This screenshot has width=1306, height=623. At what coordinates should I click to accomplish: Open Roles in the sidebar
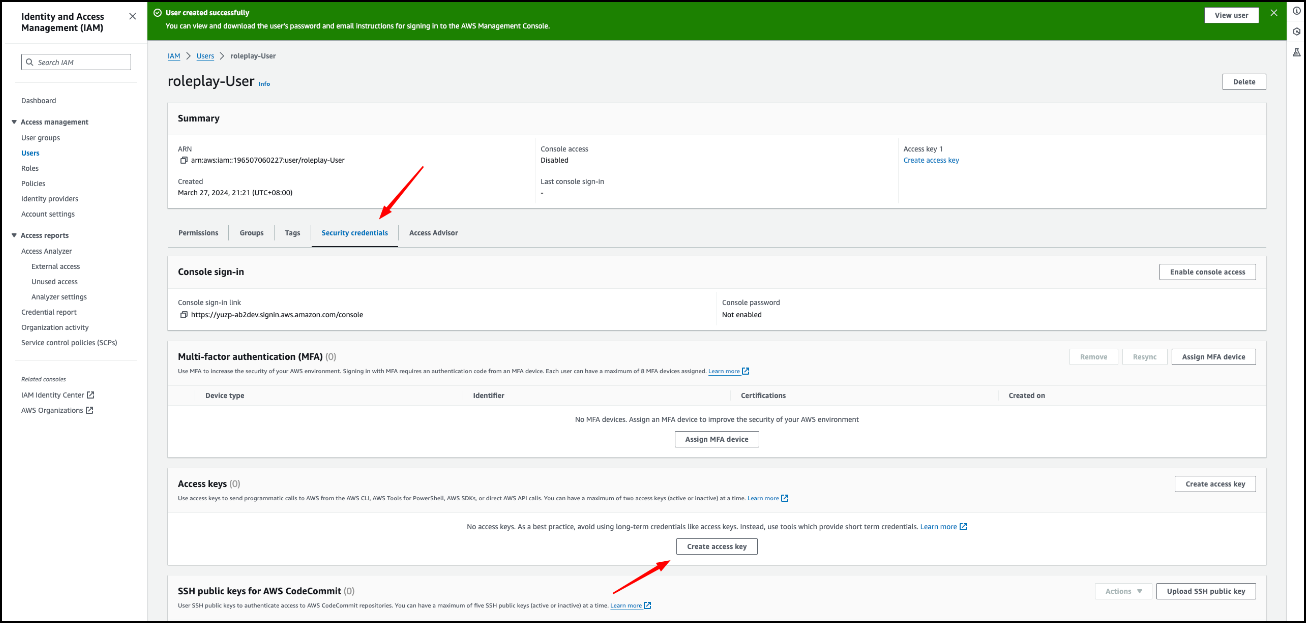coord(30,168)
